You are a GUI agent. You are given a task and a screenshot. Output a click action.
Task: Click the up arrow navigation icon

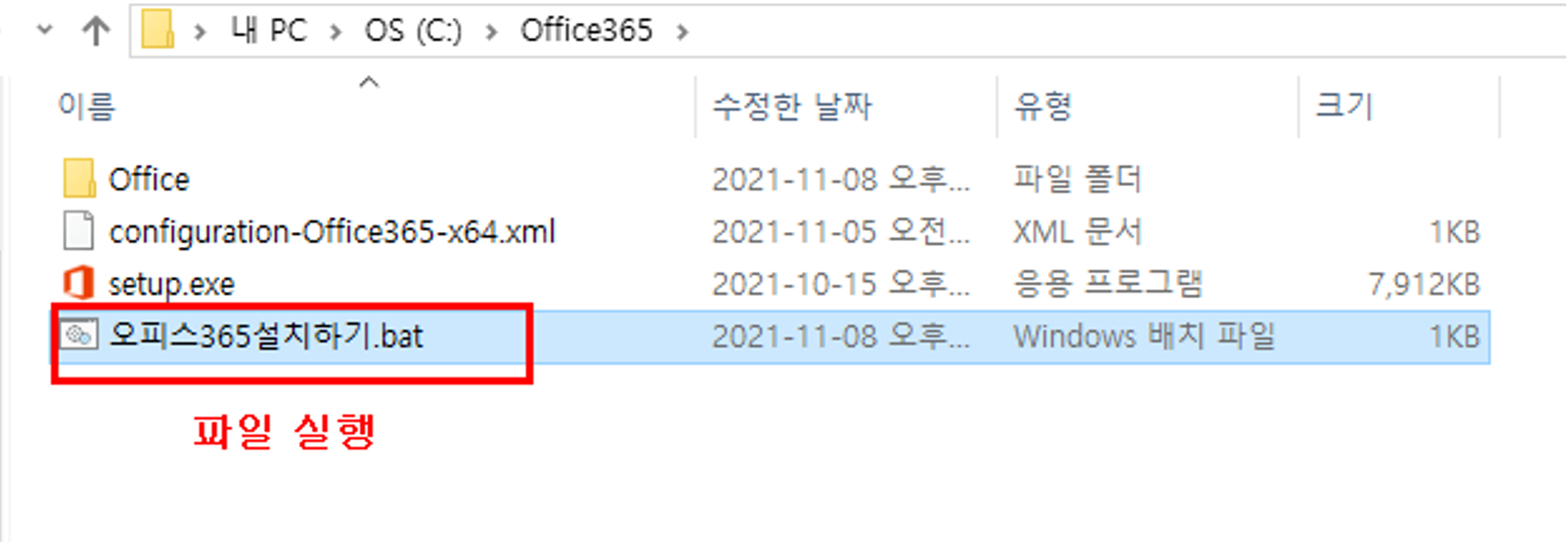tap(96, 31)
